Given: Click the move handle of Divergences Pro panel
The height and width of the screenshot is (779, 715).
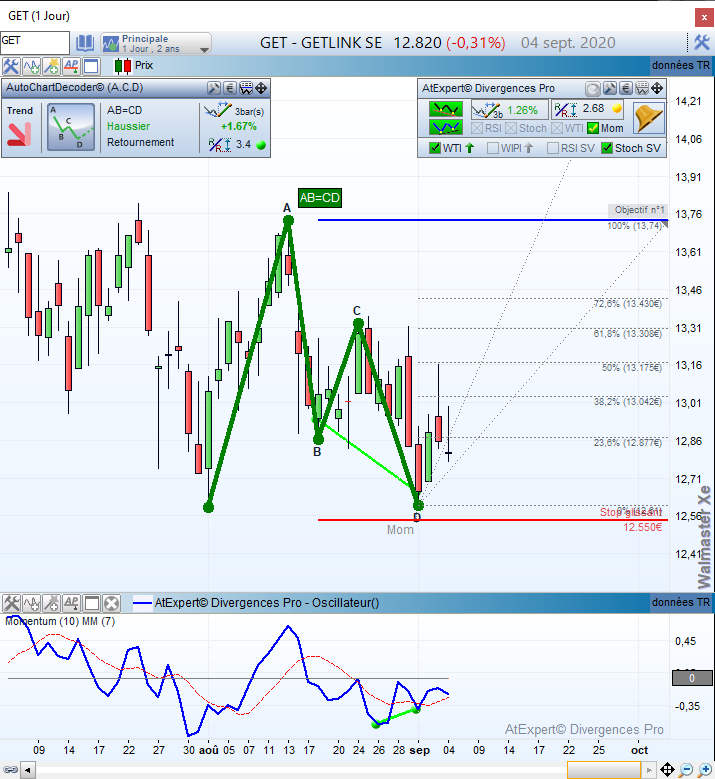Looking at the screenshot, I should (657, 89).
